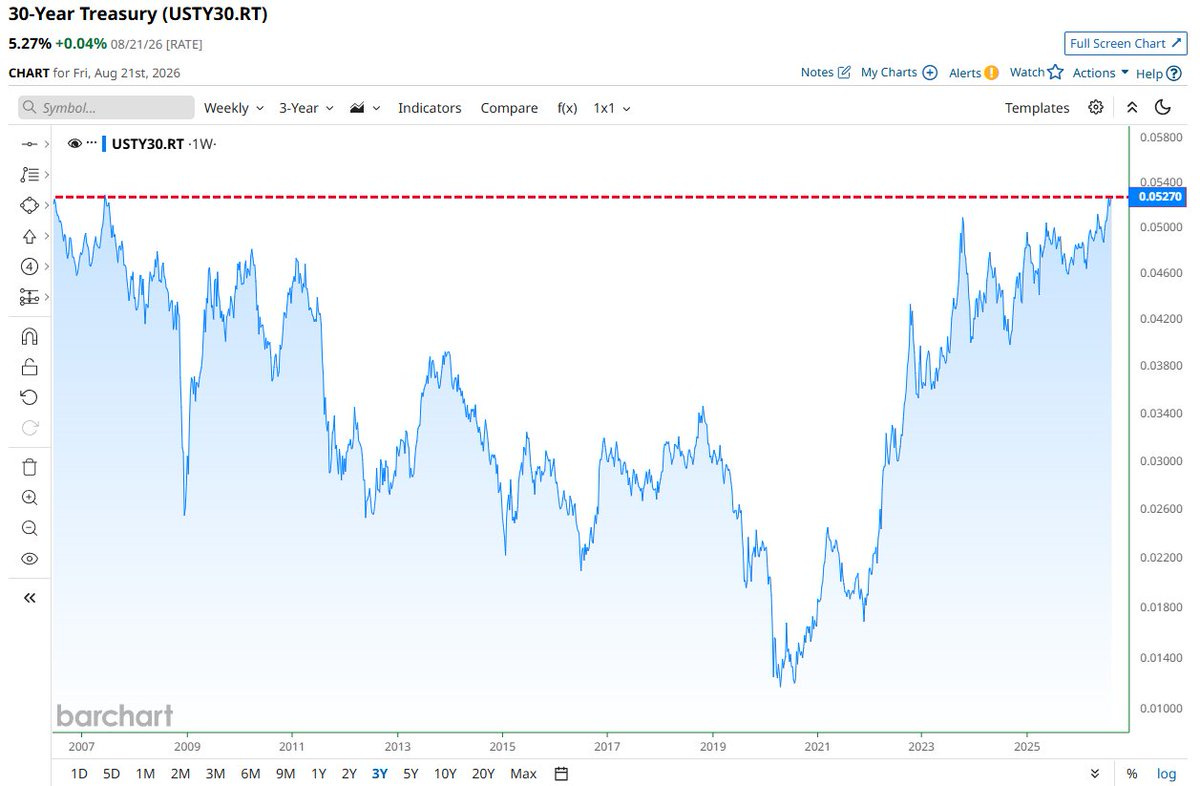The image size is (1200, 786).
Task: Expand the Fibonacci tool submenu arrow
Action: 47,174
